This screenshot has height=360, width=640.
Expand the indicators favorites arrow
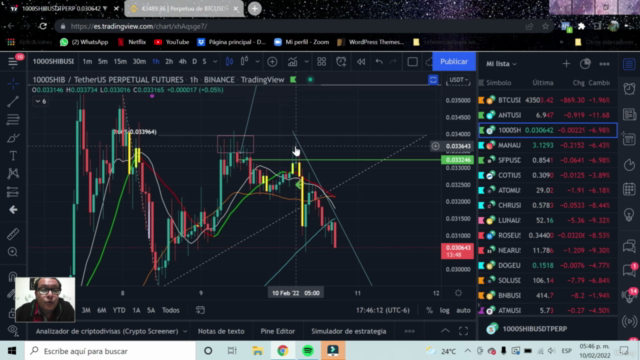point(306,62)
